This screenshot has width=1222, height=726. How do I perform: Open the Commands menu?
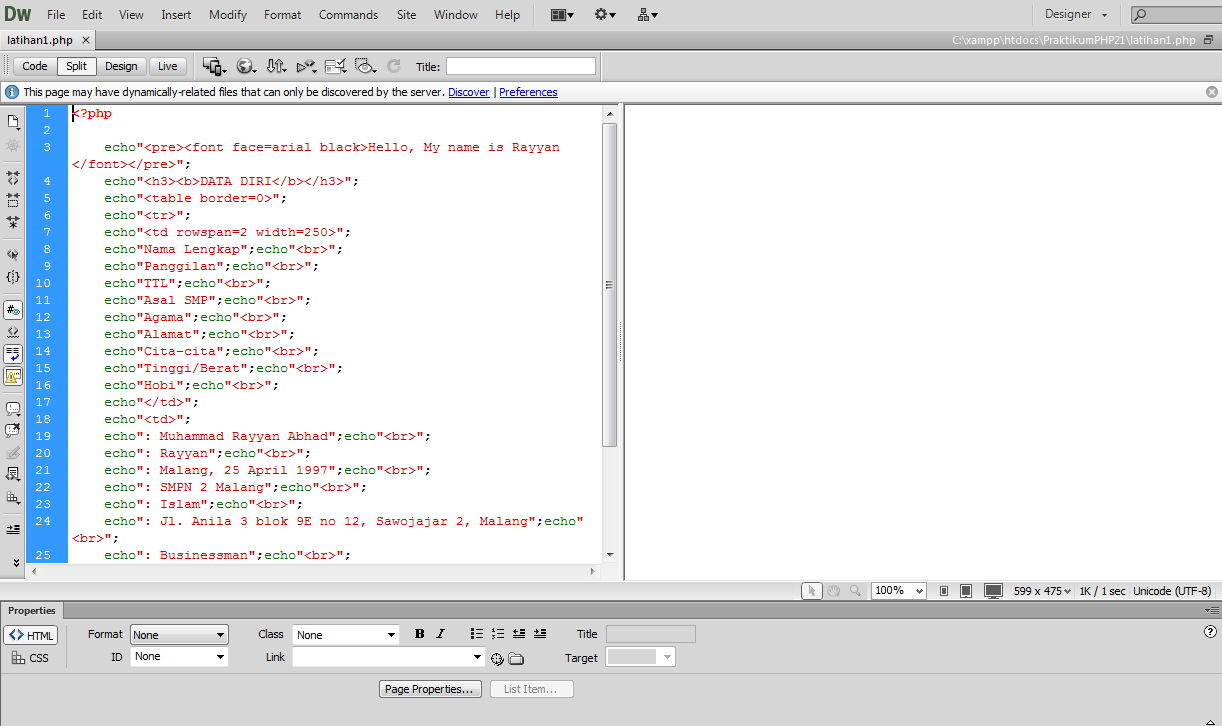coord(348,15)
